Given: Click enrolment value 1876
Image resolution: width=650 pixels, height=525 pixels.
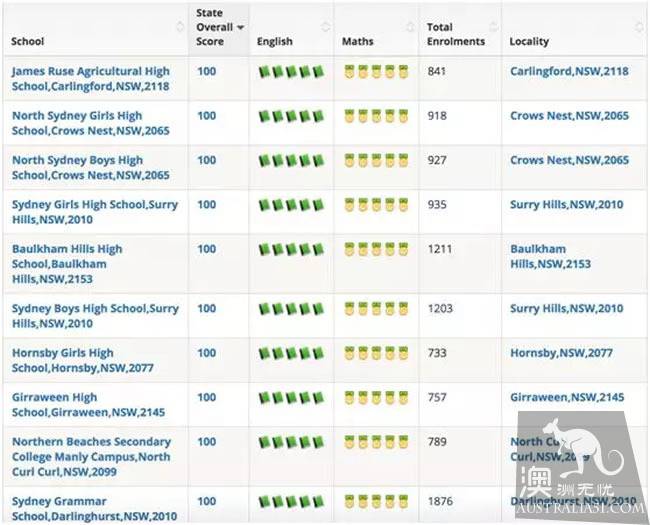Looking at the screenshot, I should (x=440, y=501).
